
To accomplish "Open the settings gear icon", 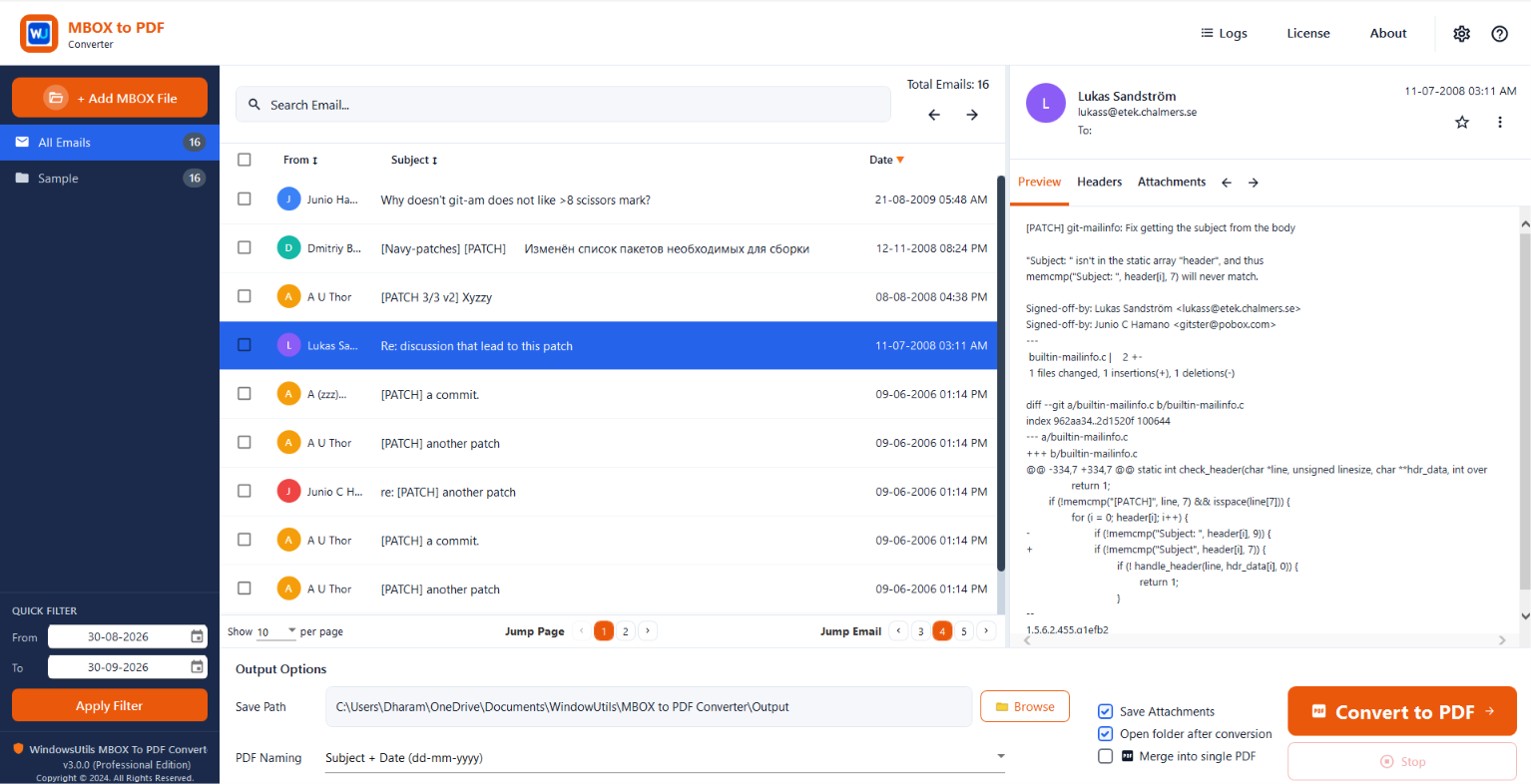I will (1461, 34).
